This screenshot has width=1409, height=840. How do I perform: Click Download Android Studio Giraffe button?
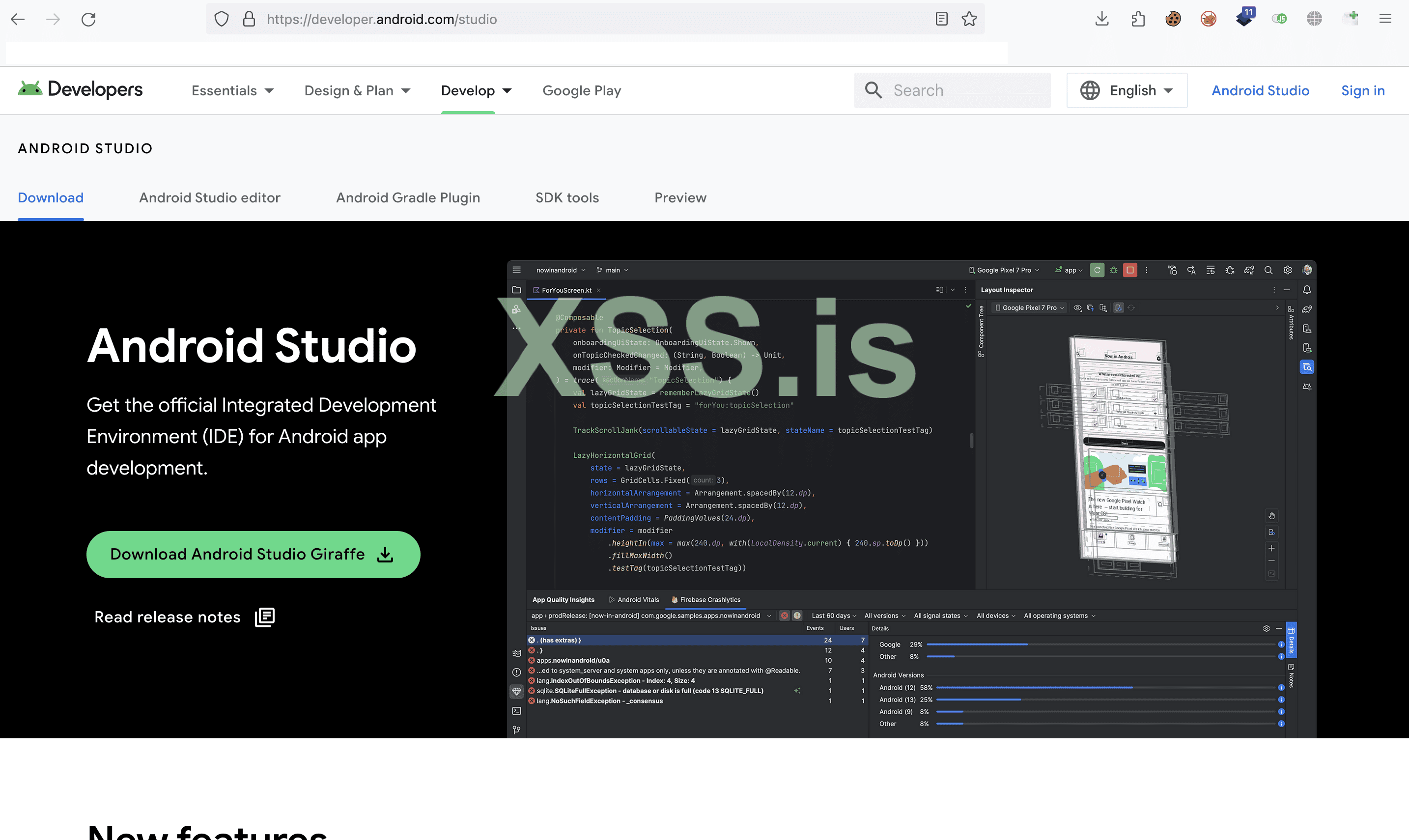coord(253,554)
